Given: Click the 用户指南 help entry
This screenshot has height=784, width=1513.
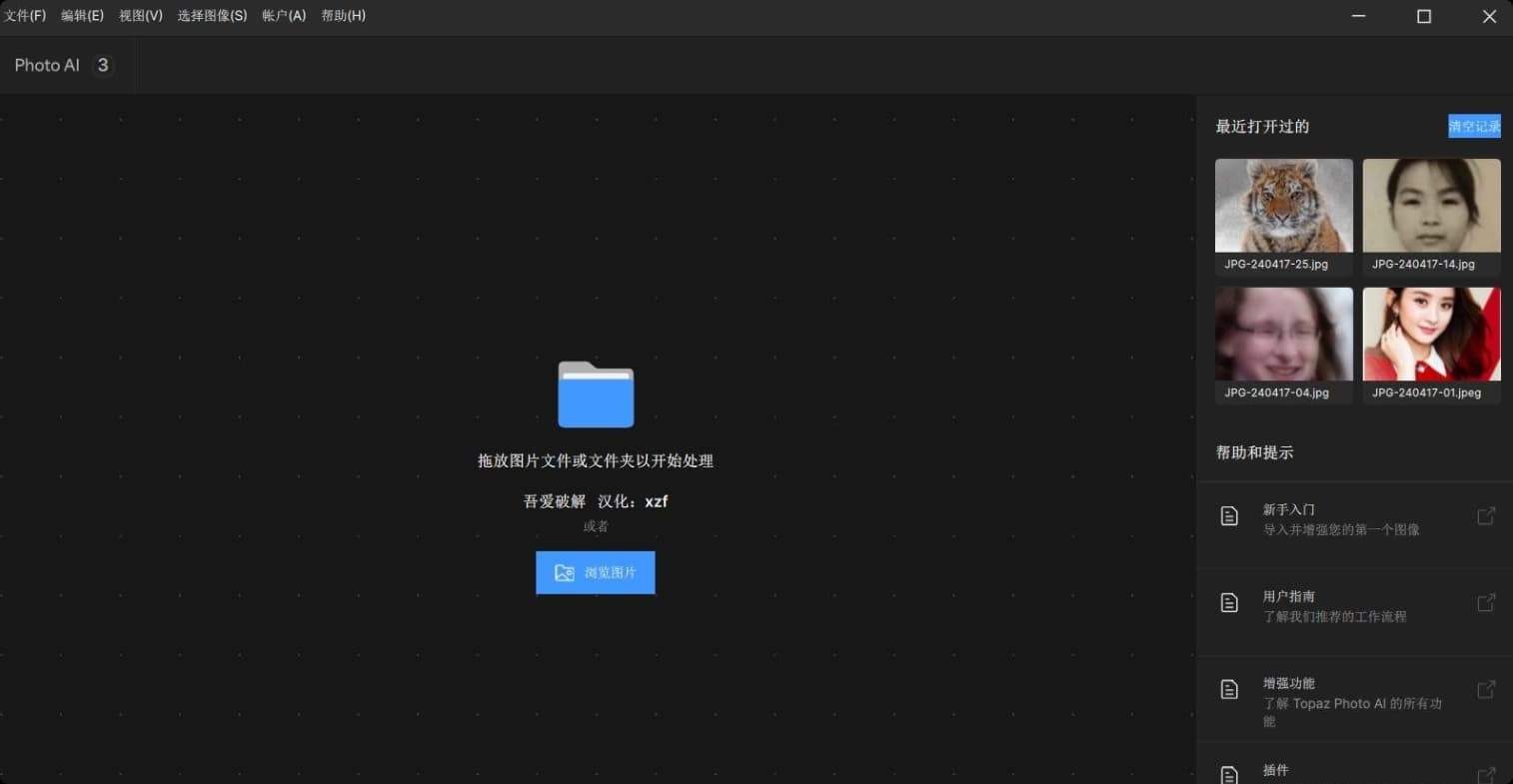Looking at the screenshot, I should pyautogui.click(x=1355, y=611).
